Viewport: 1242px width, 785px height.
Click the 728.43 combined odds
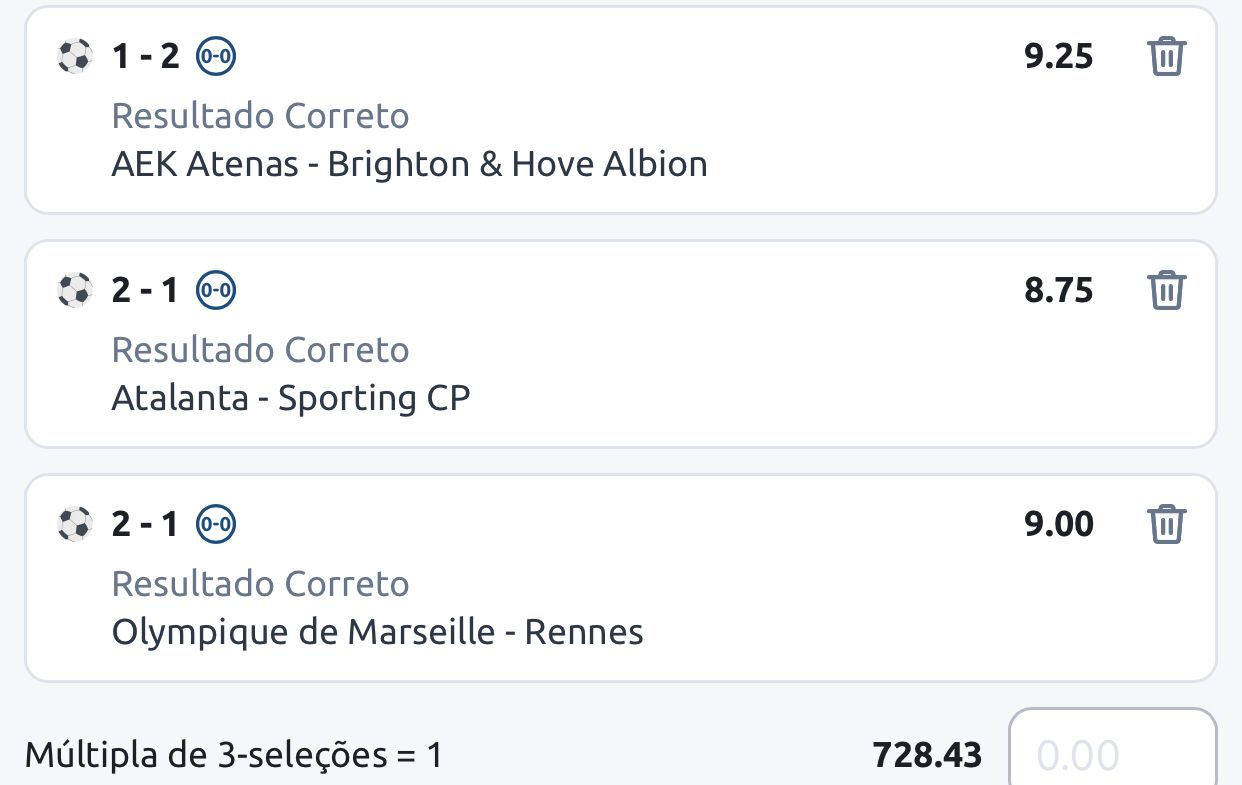[927, 755]
